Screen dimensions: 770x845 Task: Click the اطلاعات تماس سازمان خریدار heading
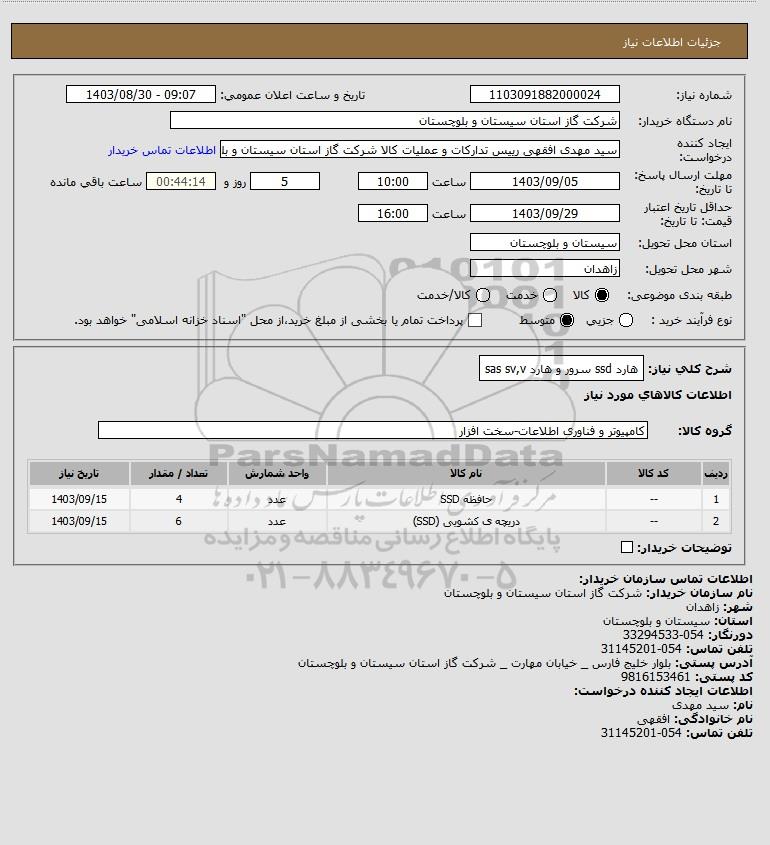665,579
